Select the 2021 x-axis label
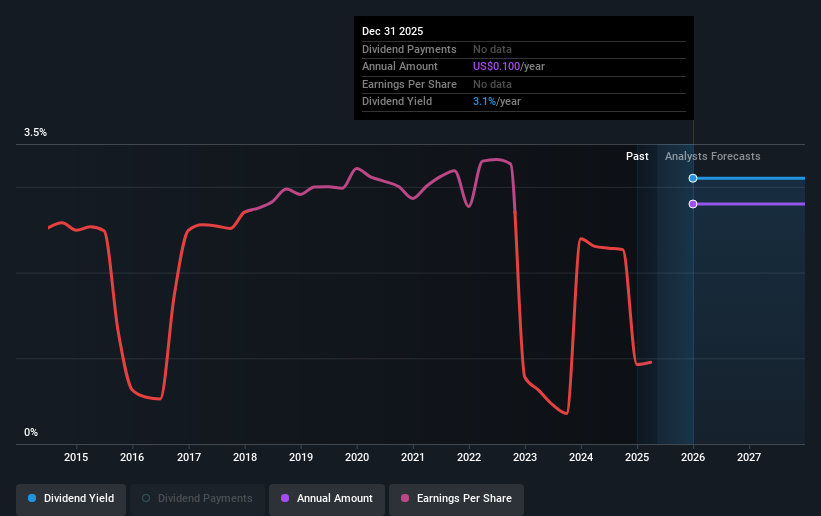821x516 pixels. (x=413, y=457)
